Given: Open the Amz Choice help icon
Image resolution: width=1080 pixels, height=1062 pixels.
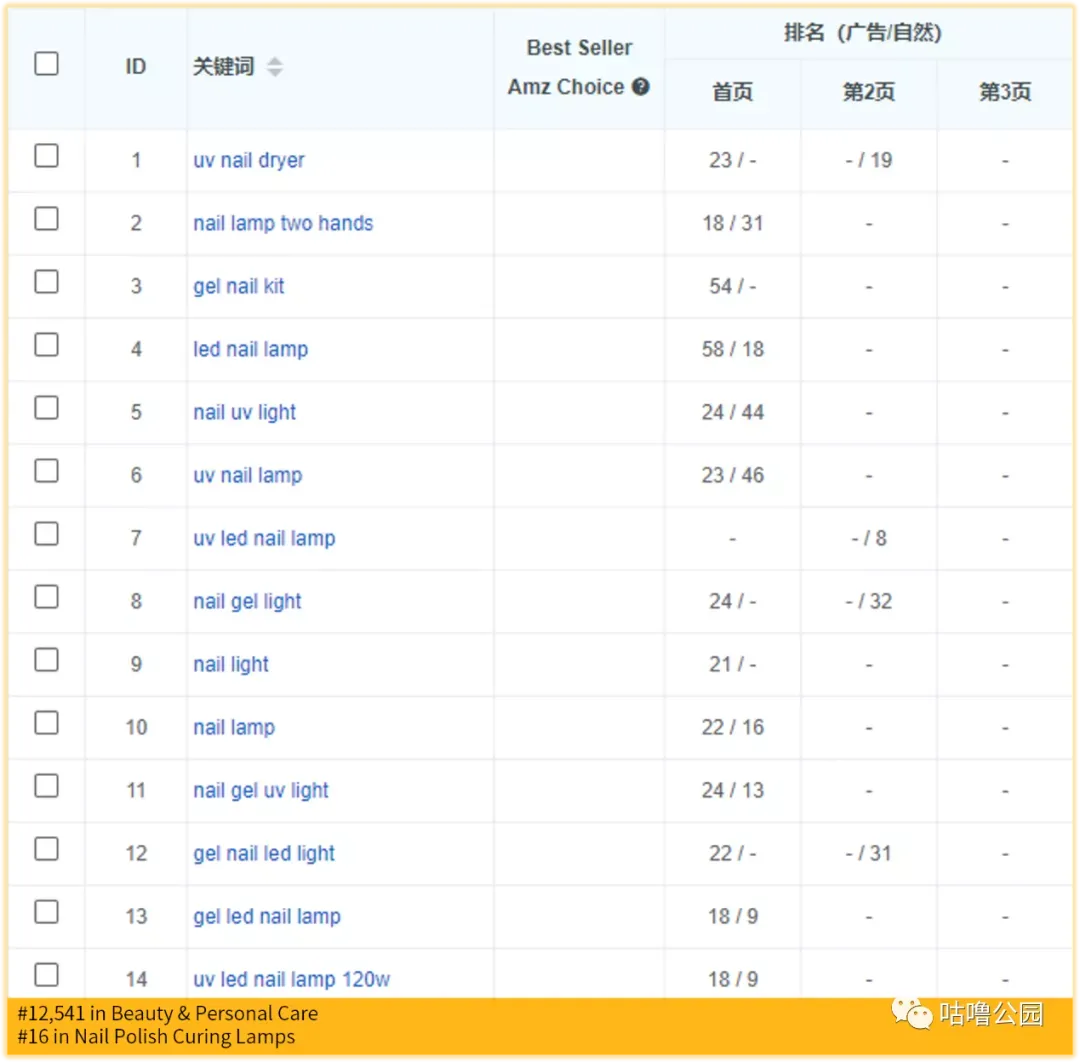Looking at the screenshot, I should tap(641, 87).
